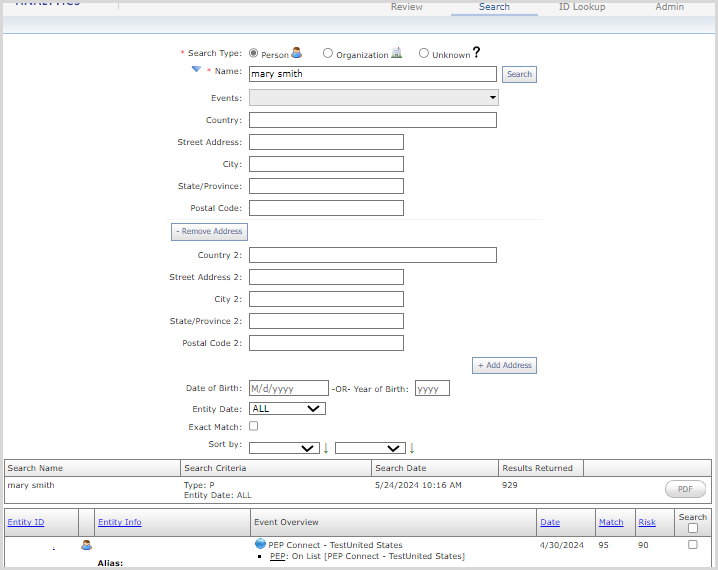Click the result date 4/30/2024
Viewport: 718px width, 570px height.
pos(562,545)
